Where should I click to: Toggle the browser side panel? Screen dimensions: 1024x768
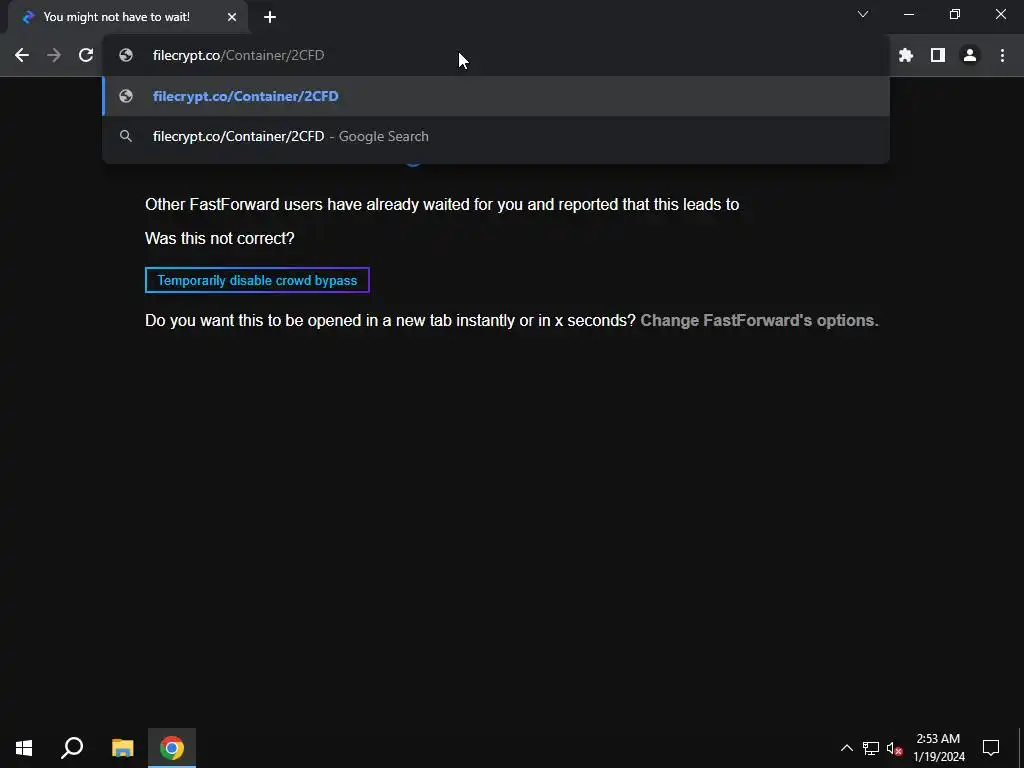938,56
